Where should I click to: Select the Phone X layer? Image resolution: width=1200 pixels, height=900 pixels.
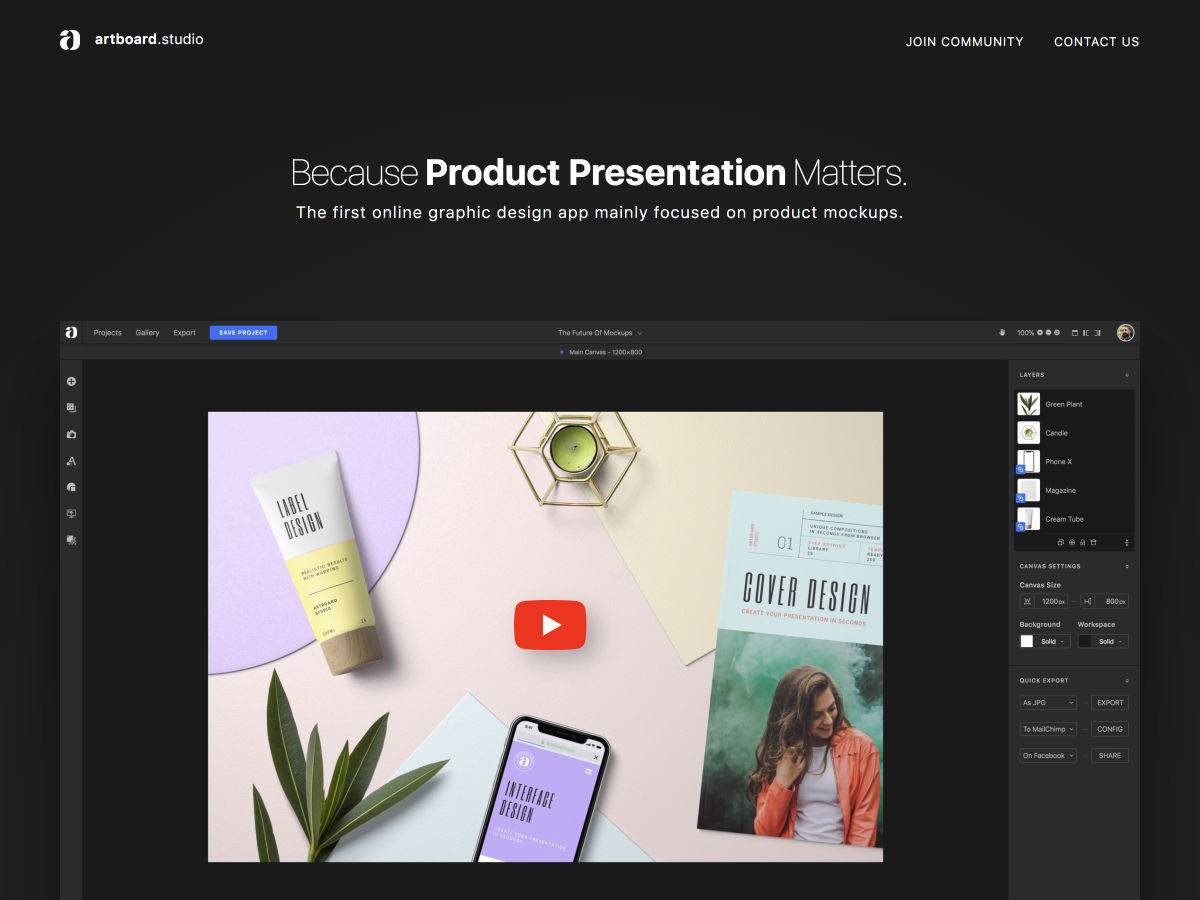pos(1074,462)
